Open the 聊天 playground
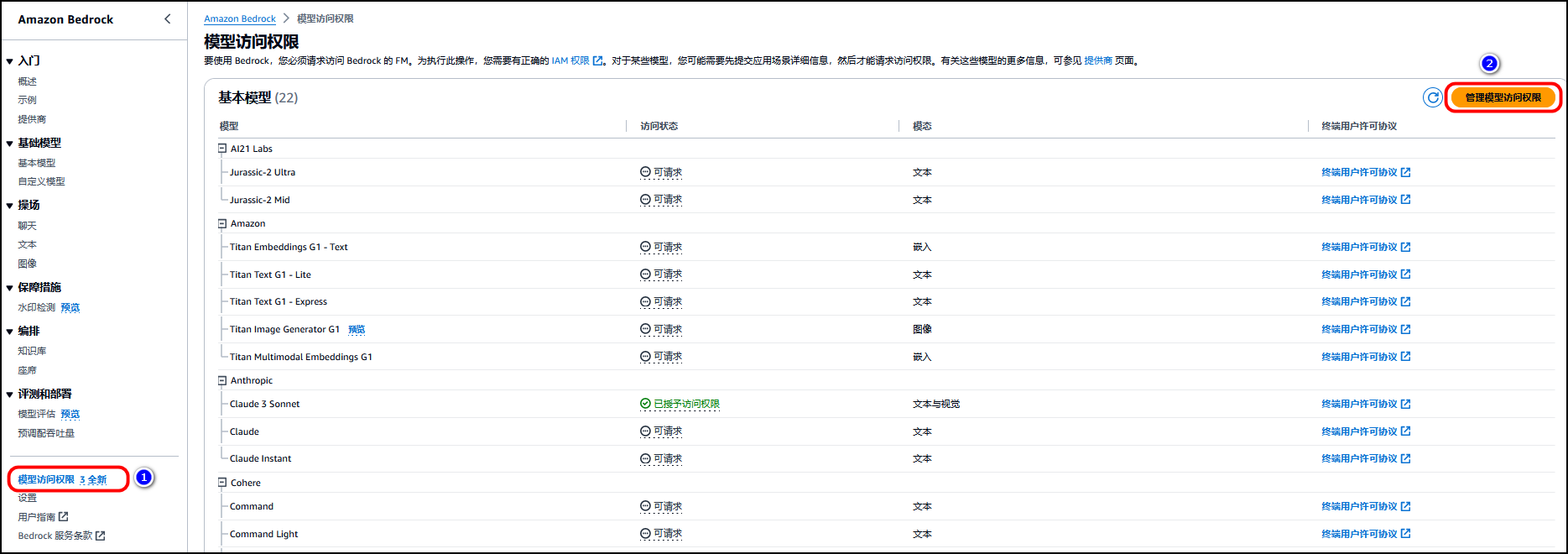 pyautogui.click(x=28, y=226)
